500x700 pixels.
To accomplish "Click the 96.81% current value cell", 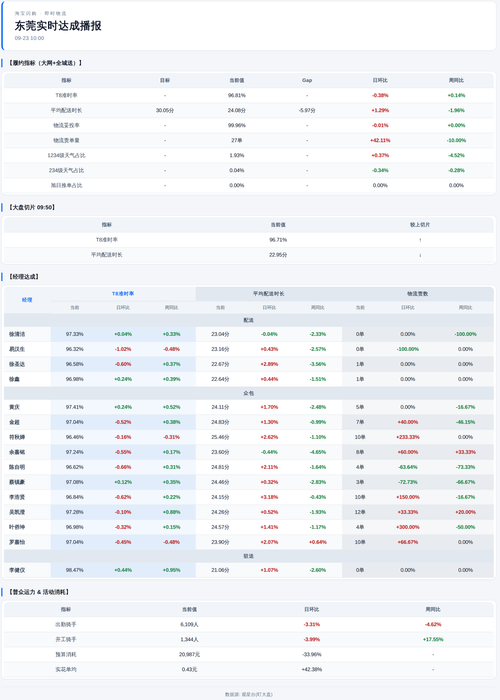I will 237,96.
